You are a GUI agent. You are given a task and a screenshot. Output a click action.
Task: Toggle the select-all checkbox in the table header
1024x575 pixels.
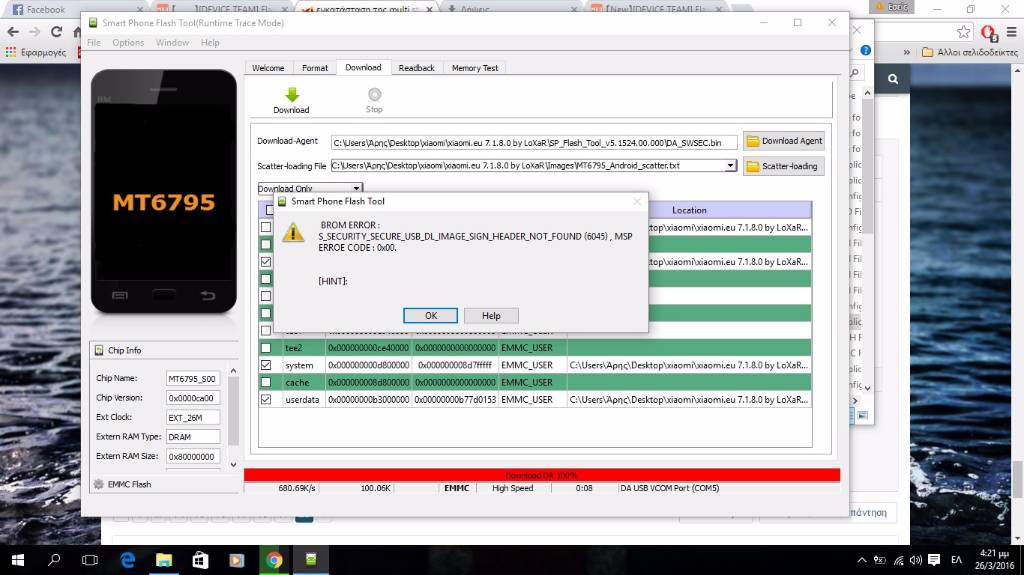coord(269,210)
